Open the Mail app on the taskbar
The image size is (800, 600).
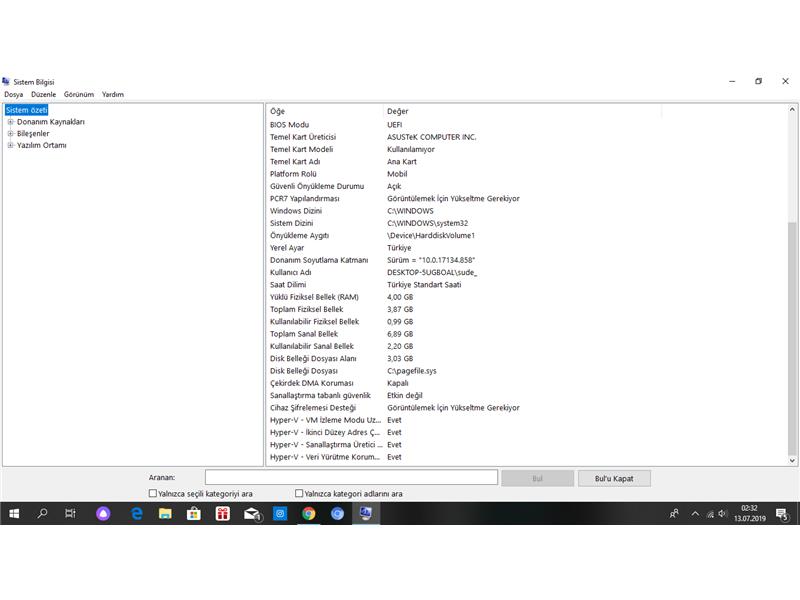(x=252, y=513)
